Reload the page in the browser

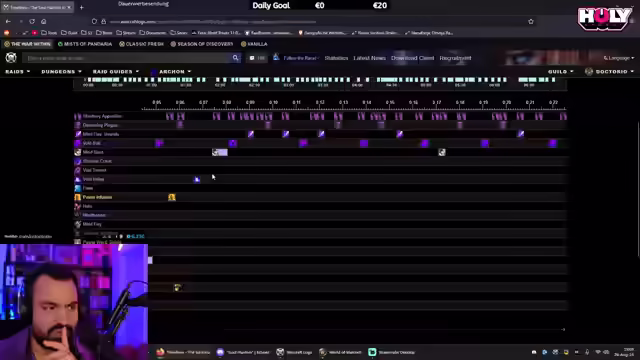(32, 22)
